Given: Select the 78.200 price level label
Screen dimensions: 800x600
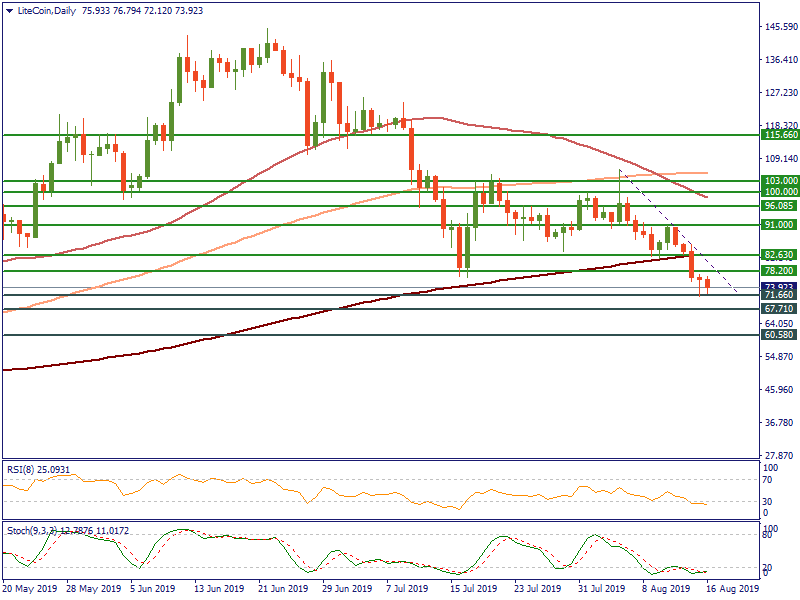Looking at the screenshot, I should click(780, 271).
